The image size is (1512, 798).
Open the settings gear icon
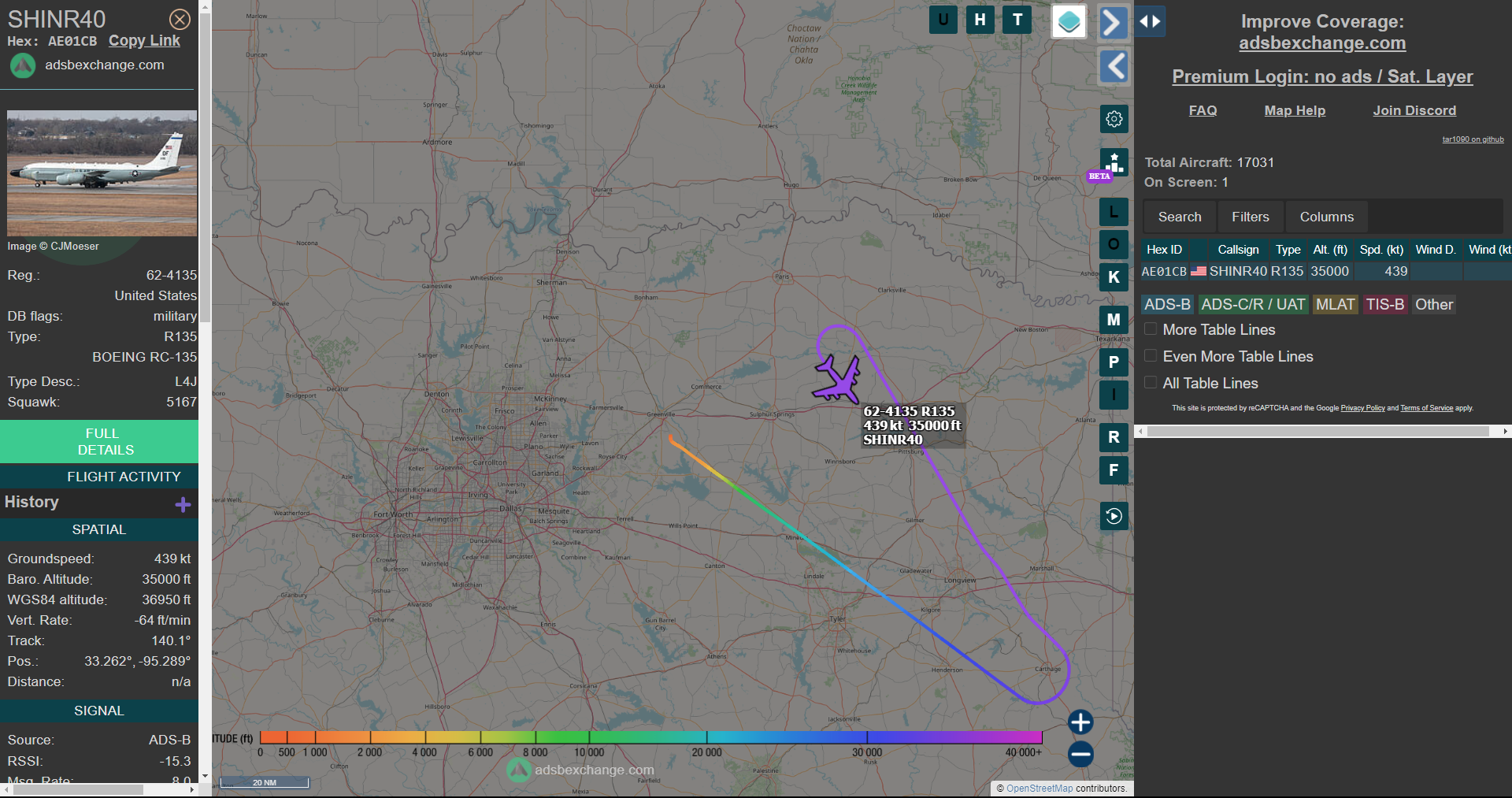tap(1114, 119)
